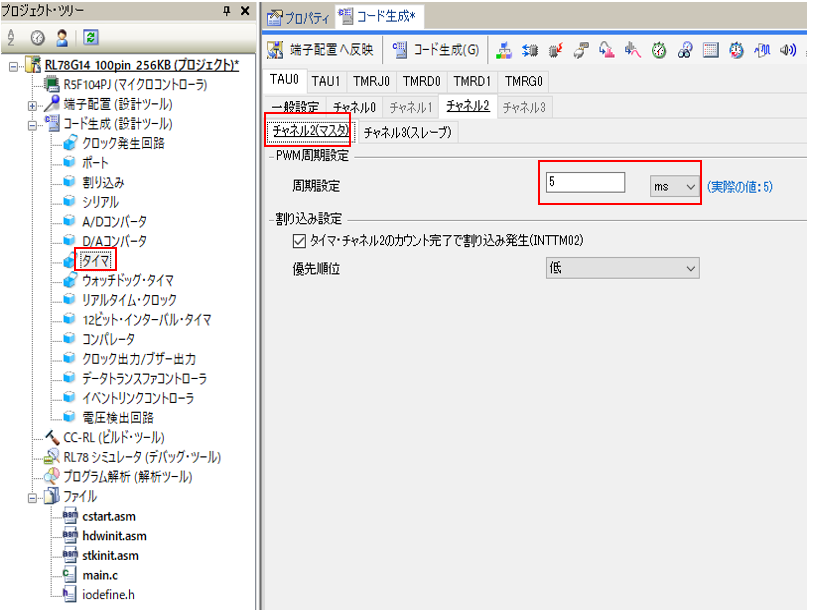
Task: Collapse the ファイル folder node
Action: point(32,497)
